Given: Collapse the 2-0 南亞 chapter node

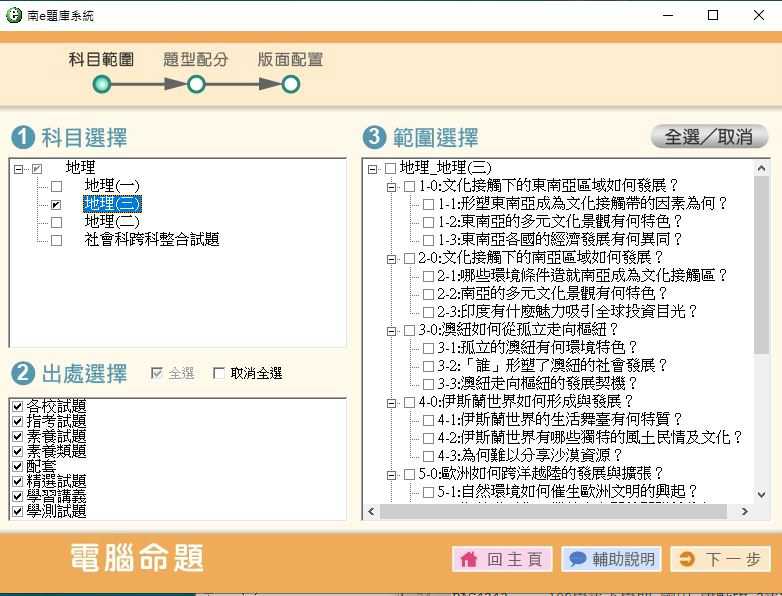Looking at the screenshot, I should click(x=391, y=259).
